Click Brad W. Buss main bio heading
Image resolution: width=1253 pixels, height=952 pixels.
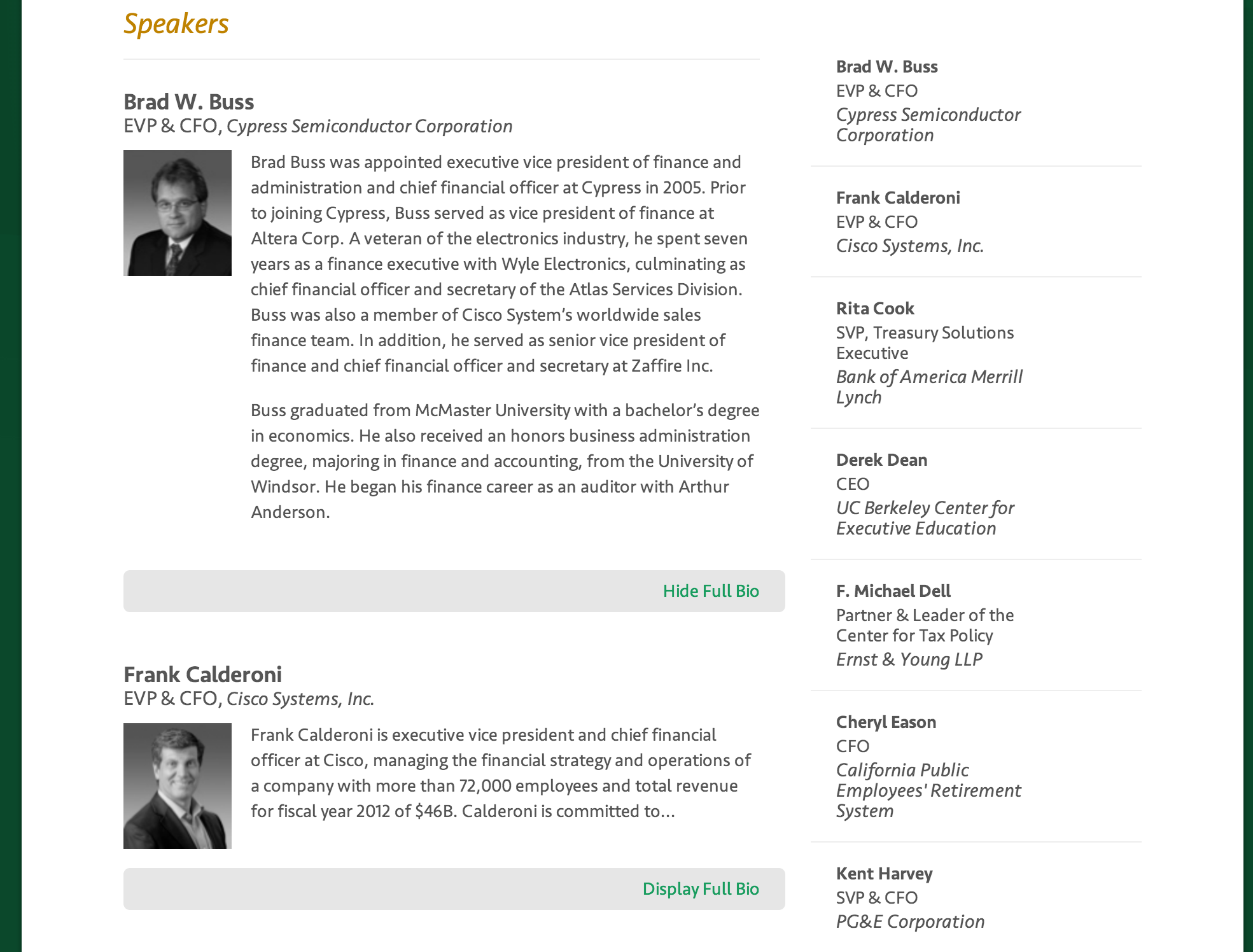pos(188,102)
